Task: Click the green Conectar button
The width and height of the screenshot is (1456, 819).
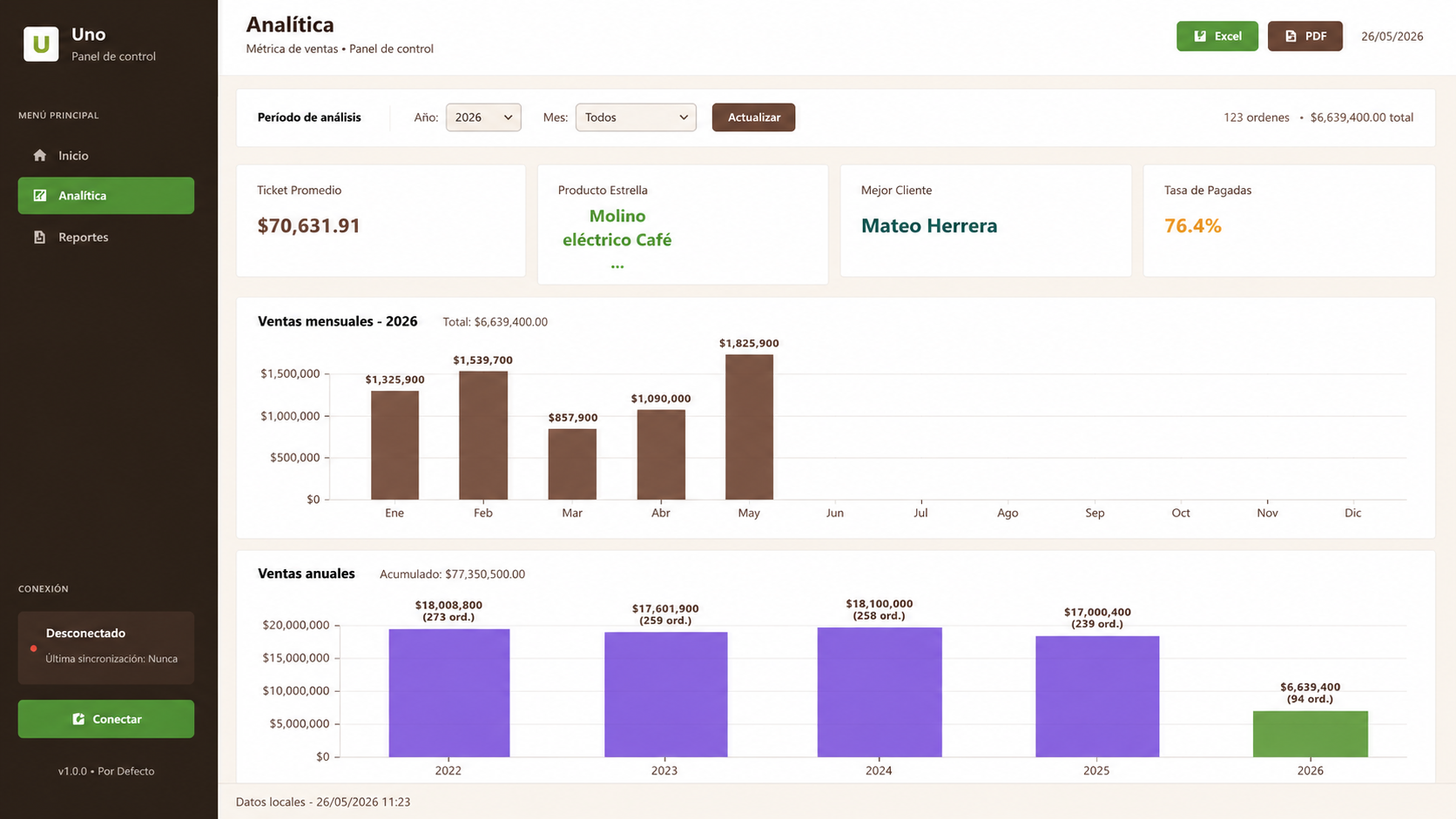Action: point(106,719)
